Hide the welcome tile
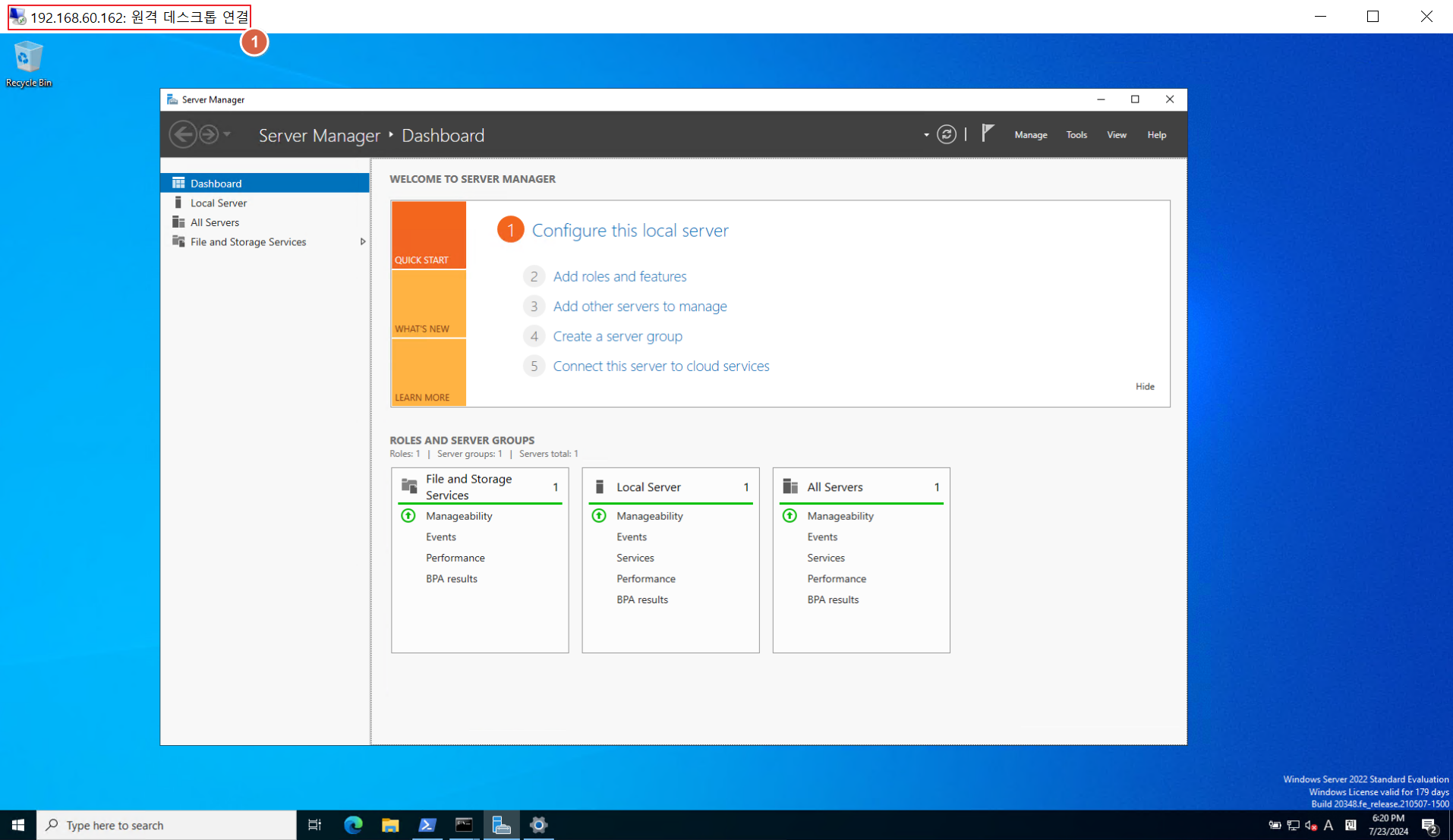1453x840 pixels. (x=1145, y=386)
